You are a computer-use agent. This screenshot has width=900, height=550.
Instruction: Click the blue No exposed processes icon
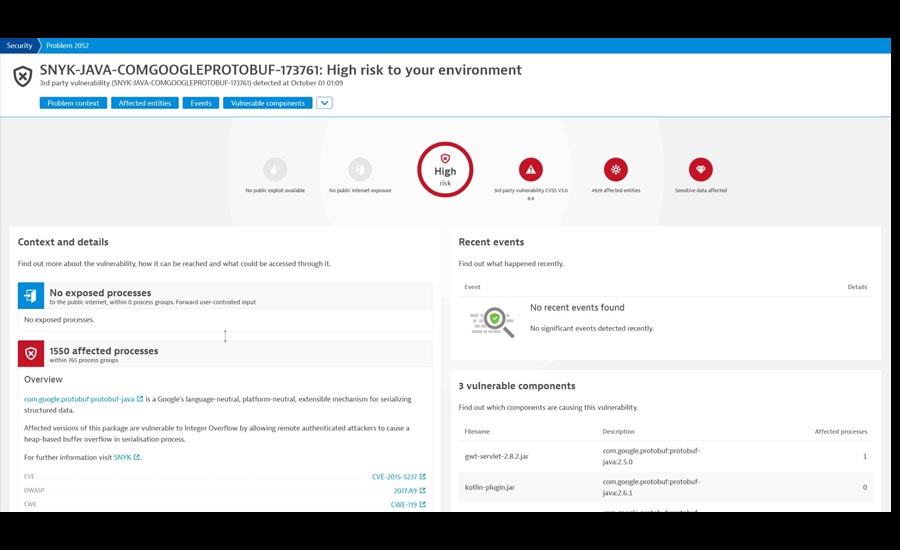point(31,295)
